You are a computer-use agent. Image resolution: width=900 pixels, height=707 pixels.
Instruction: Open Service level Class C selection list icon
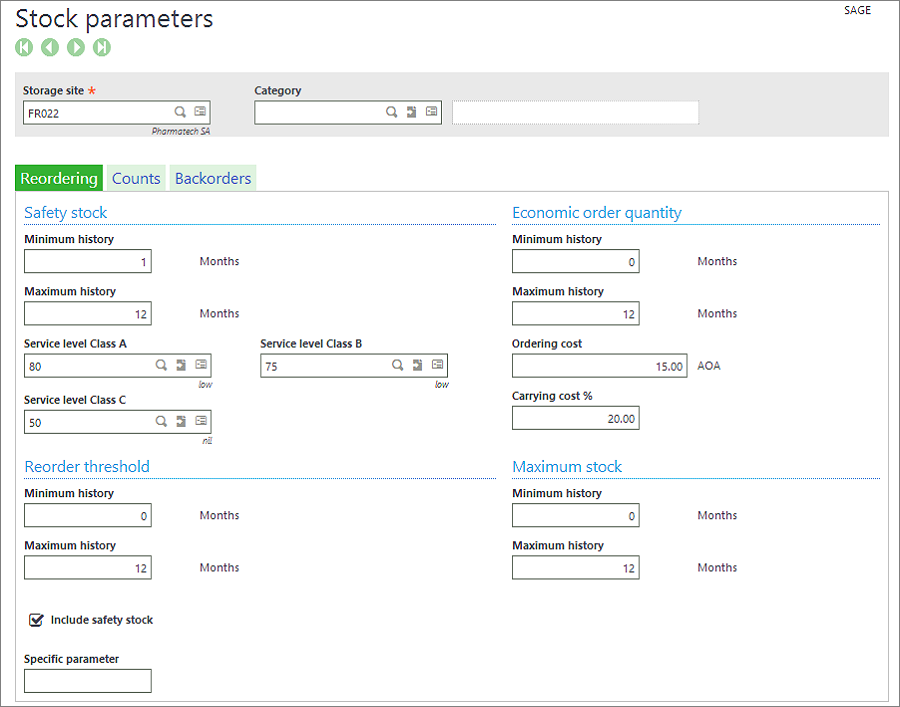click(201, 421)
